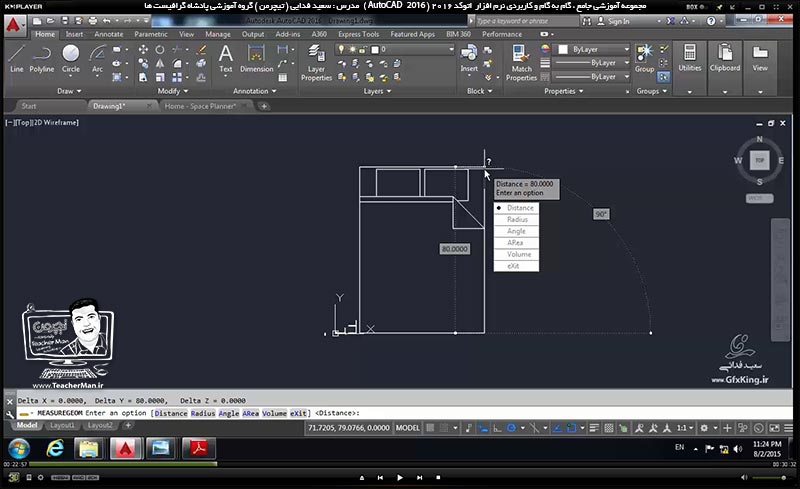Expand the Draw panel
Screen dimensions: 800x489
(x=69, y=91)
